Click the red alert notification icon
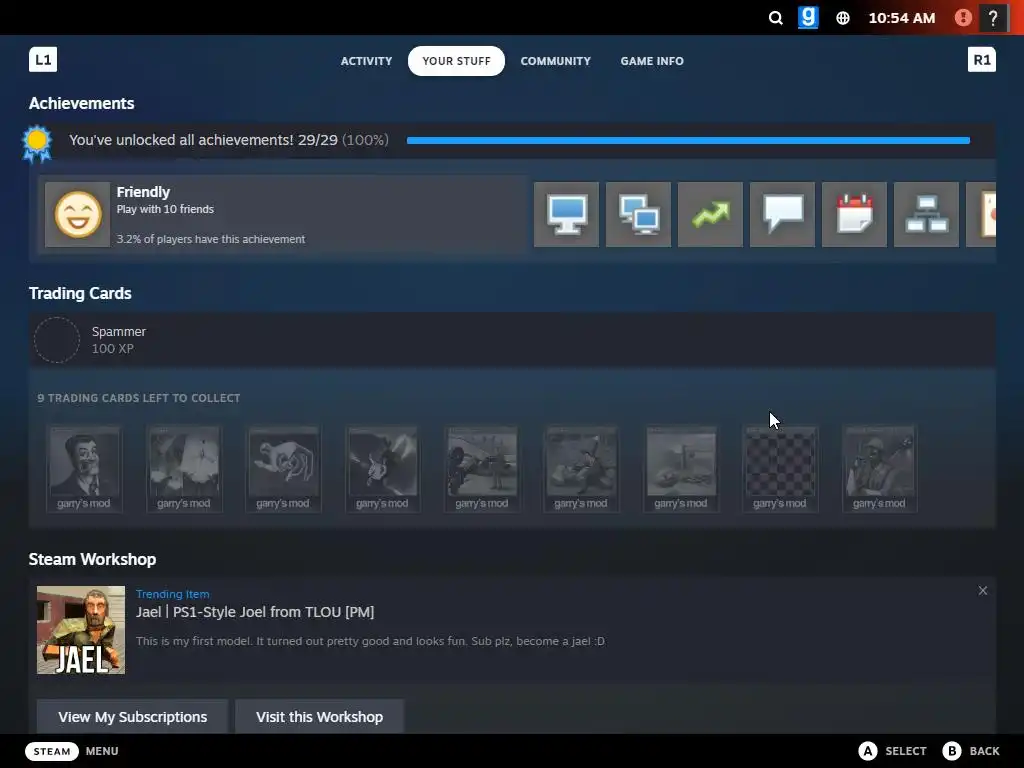This screenshot has width=1024, height=768. click(x=963, y=18)
